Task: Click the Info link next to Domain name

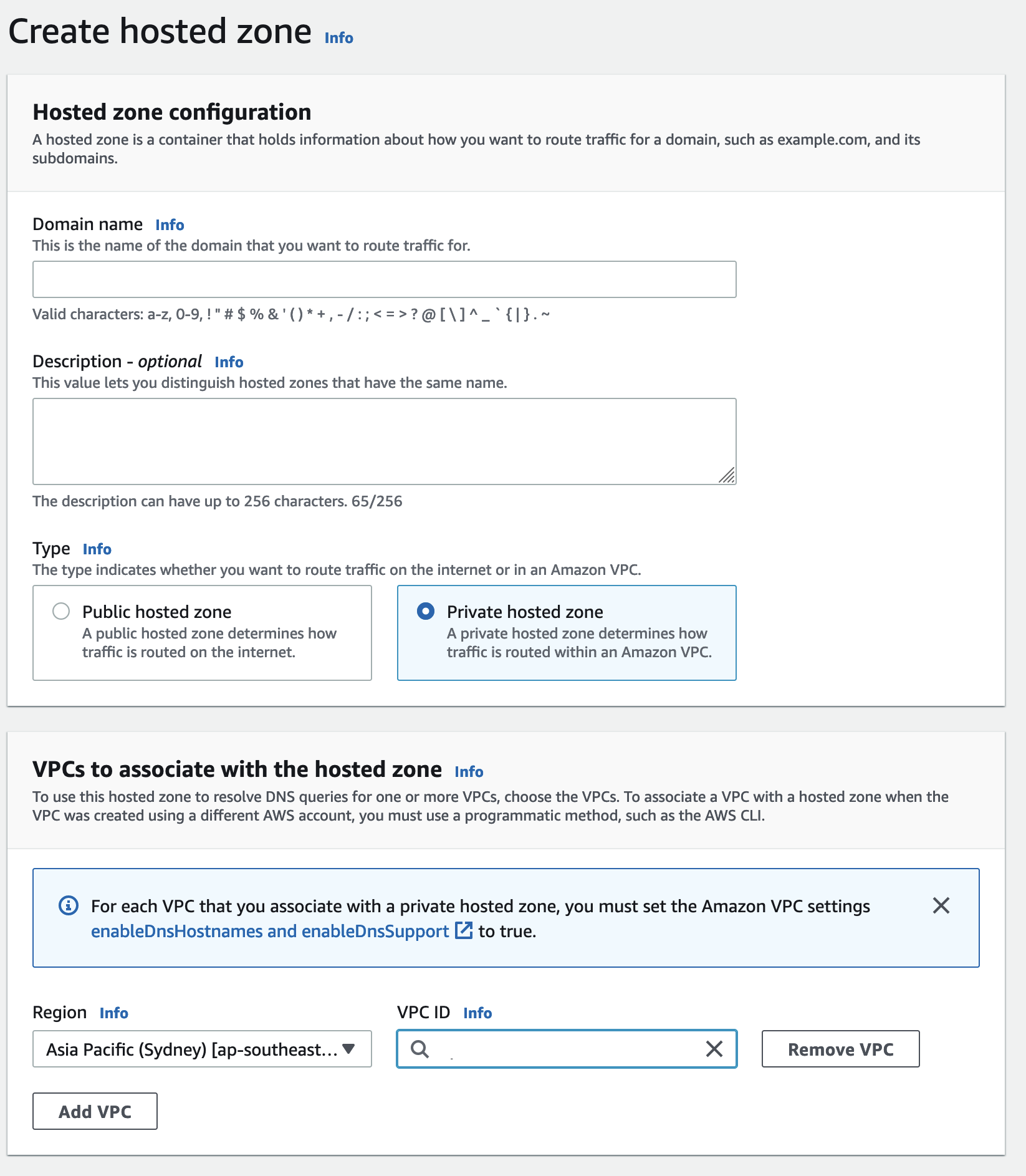Action: pyautogui.click(x=169, y=224)
